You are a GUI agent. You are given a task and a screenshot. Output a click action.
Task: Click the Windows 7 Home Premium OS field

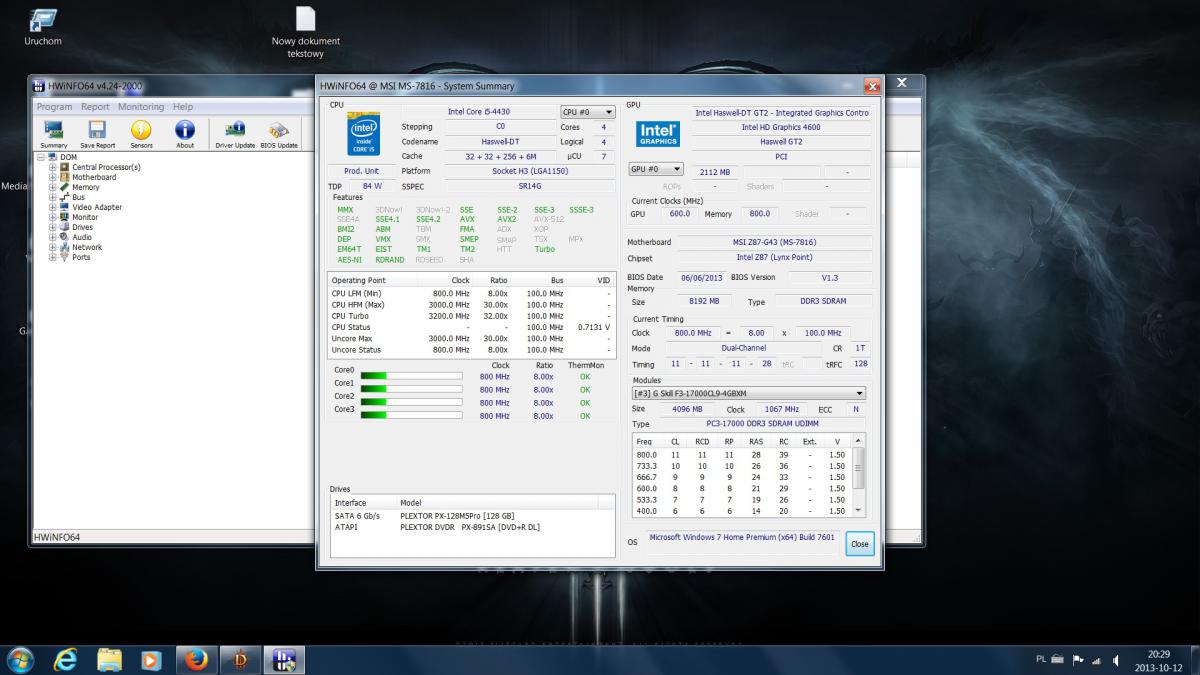741,538
